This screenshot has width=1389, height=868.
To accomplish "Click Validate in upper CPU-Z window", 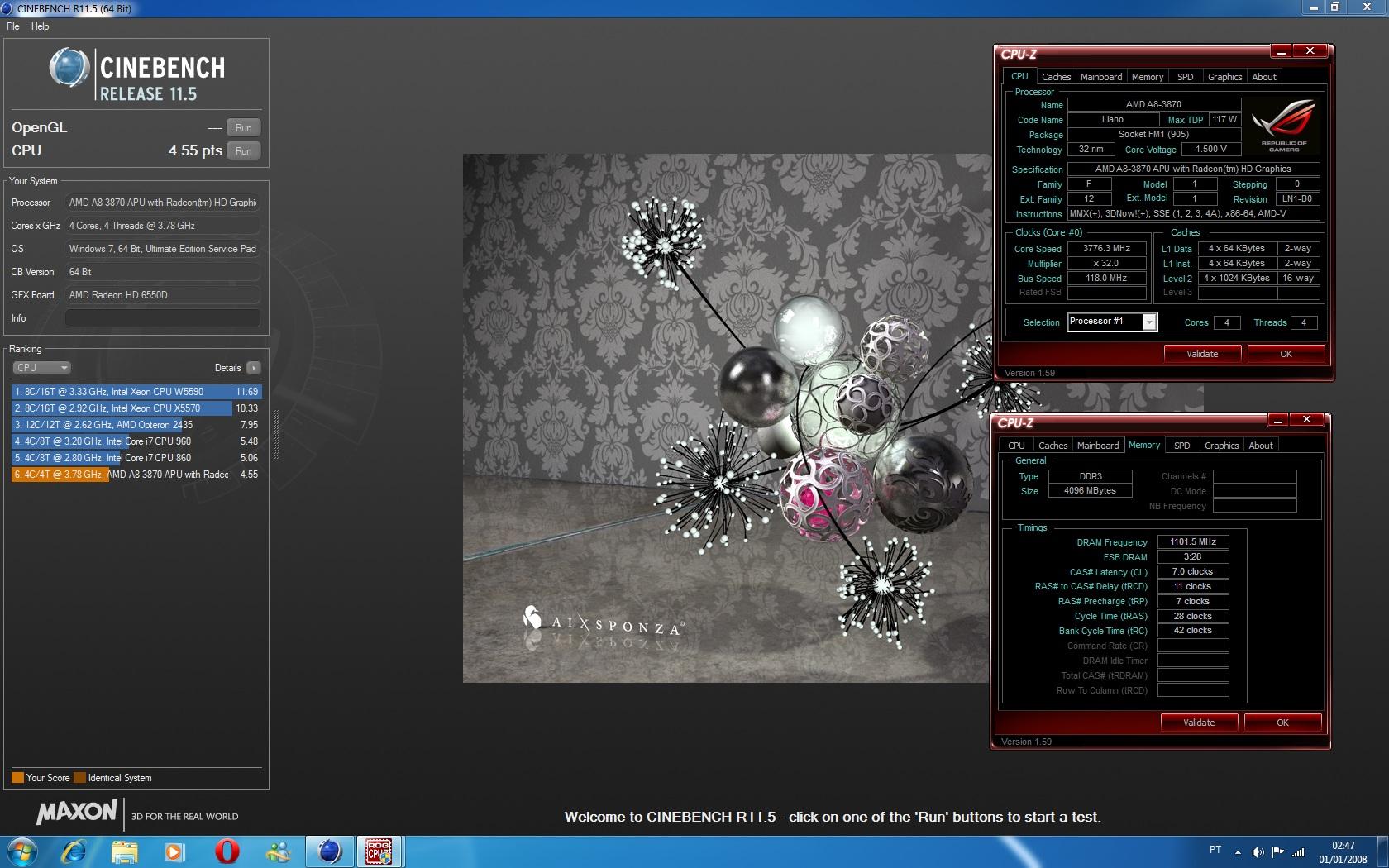I will coord(1202,354).
